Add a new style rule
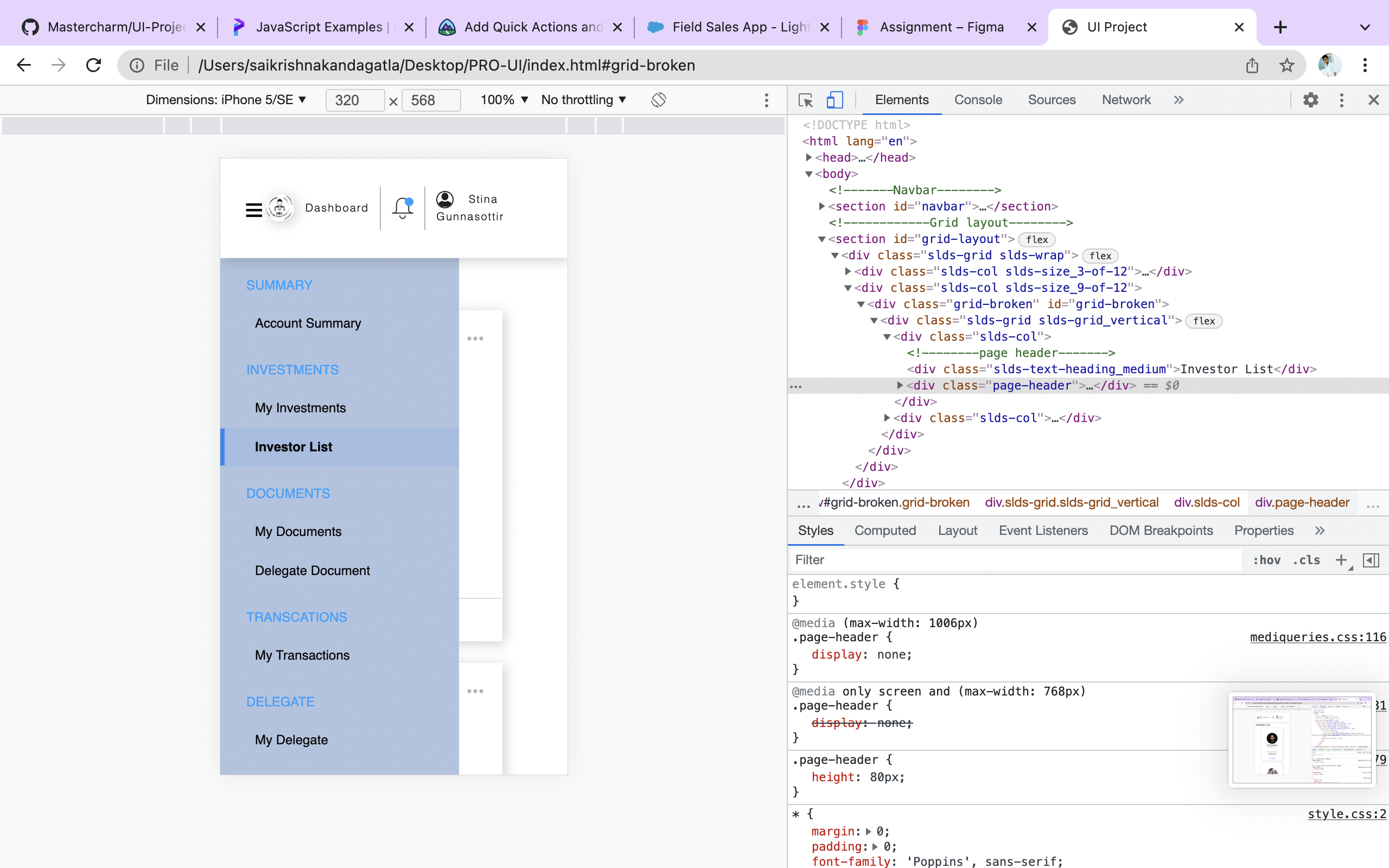Image resolution: width=1389 pixels, height=868 pixels. [x=1341, y=560]
